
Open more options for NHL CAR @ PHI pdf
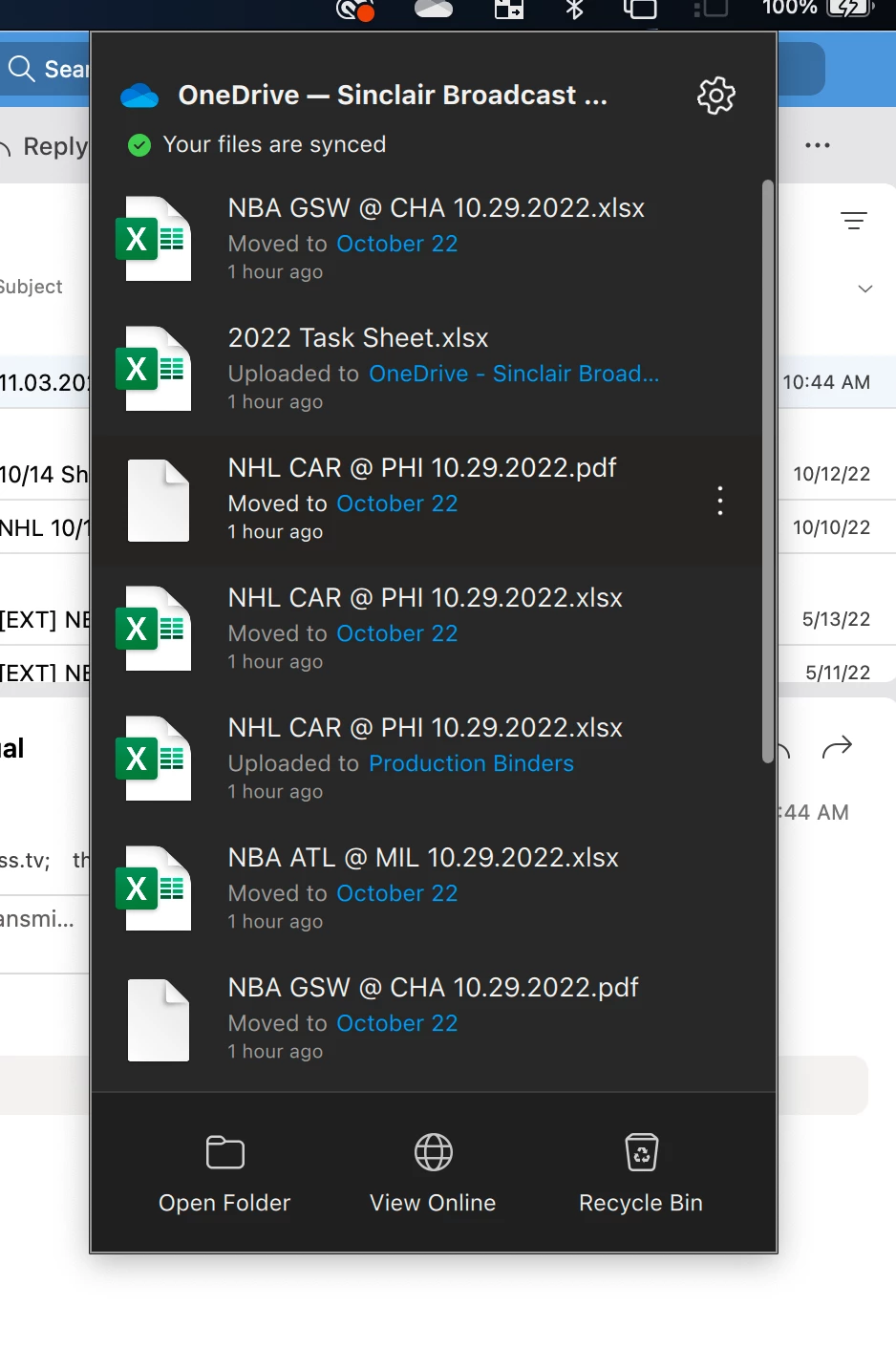click(720, 501)
